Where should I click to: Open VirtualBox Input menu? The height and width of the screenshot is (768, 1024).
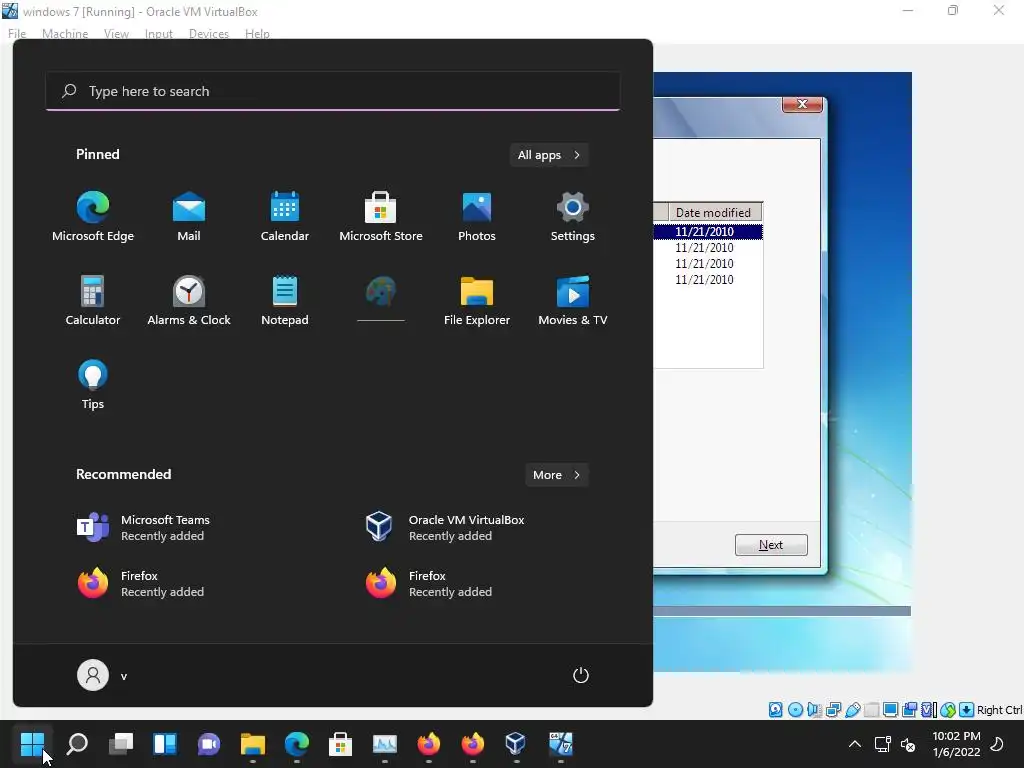point(159,33)
